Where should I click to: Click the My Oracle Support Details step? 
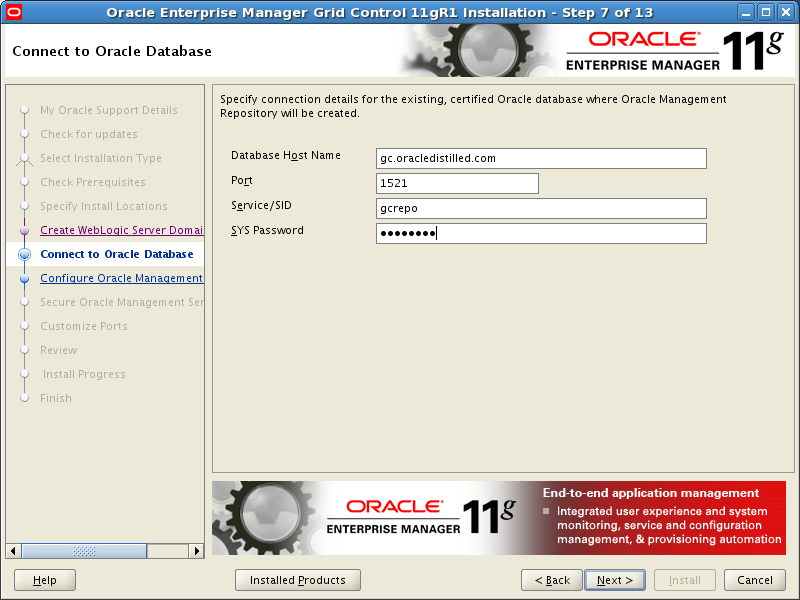point(109,110)
